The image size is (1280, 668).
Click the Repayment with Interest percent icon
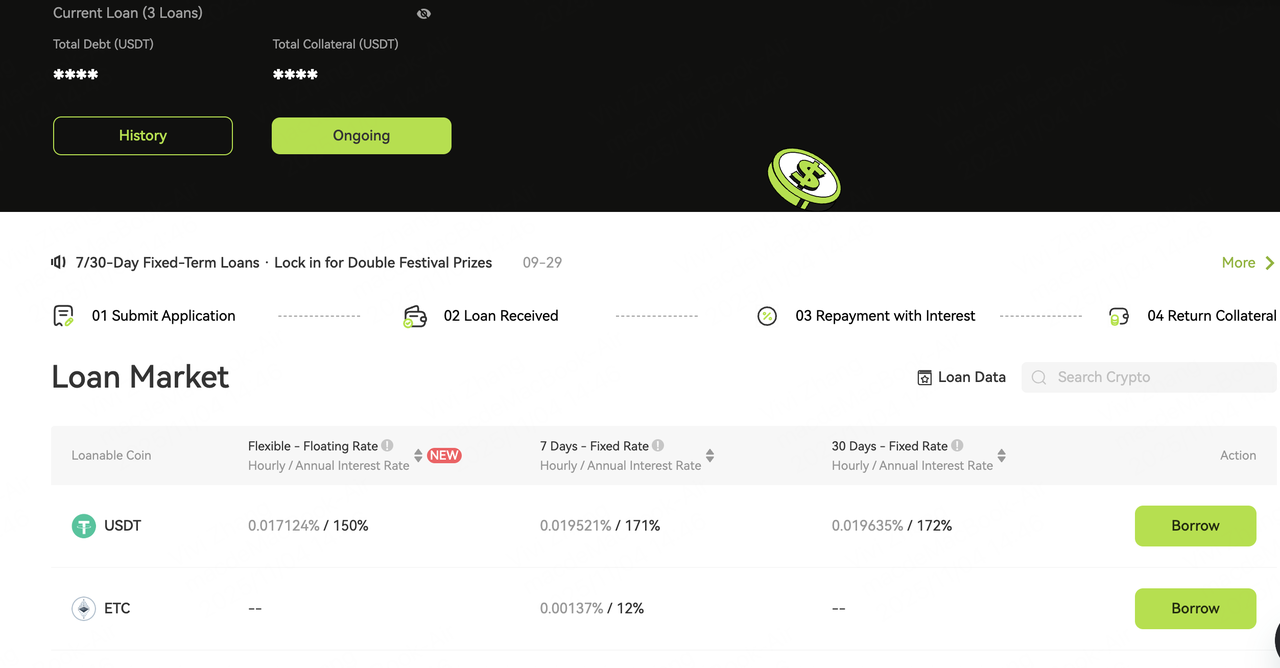pyautogui.click(x=767, y=316)
